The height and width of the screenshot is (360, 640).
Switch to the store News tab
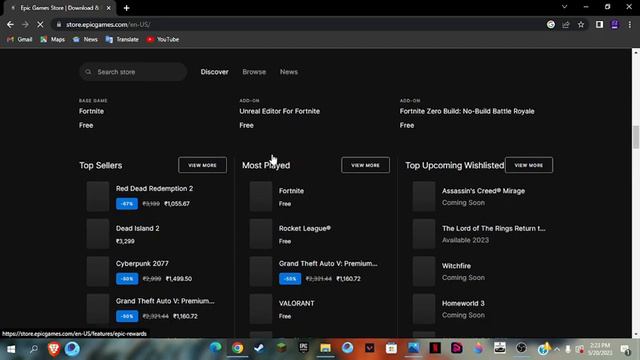tap(289, 72)
